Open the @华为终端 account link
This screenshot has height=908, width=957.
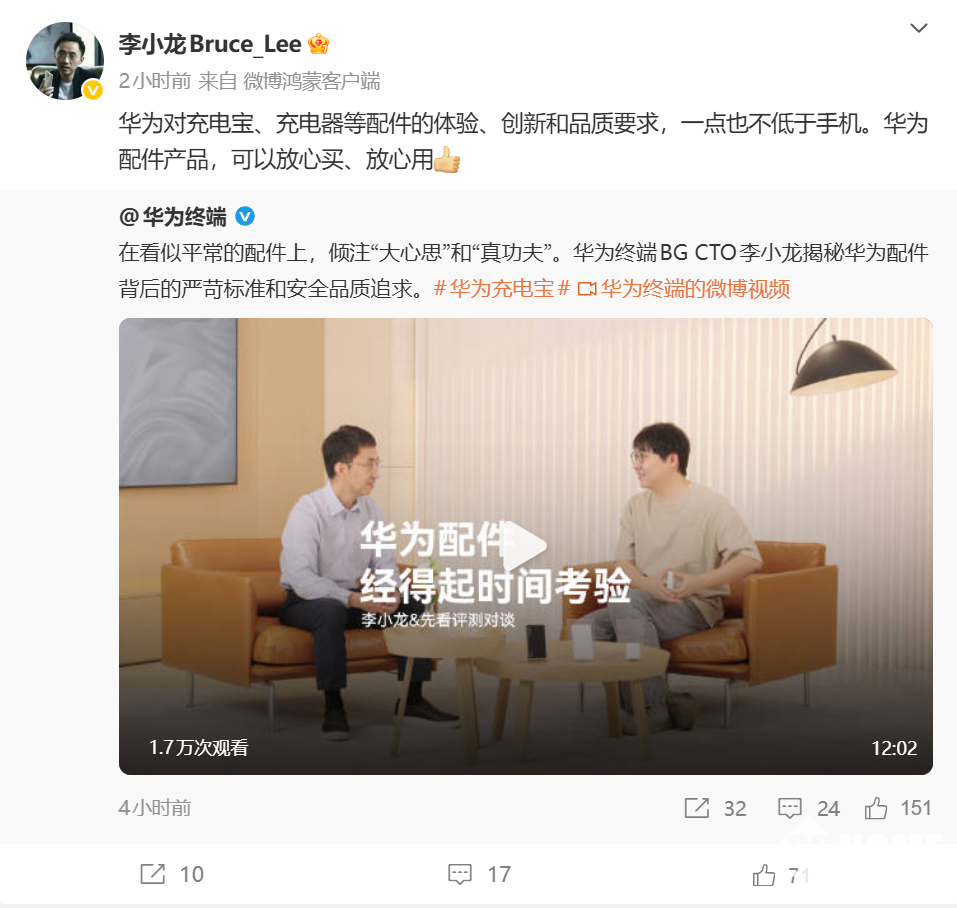(x=173, y=216)
